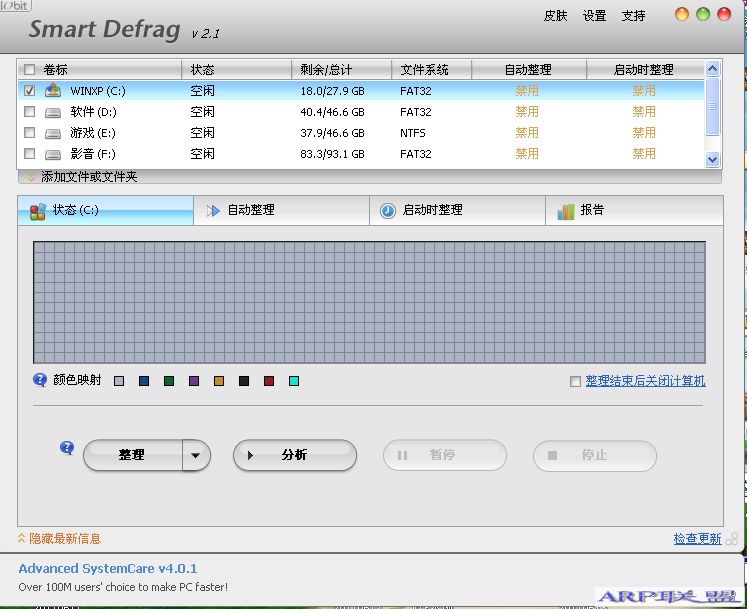Click the 停止 button
Screen dimensions: 747x609
click(595, 455)
